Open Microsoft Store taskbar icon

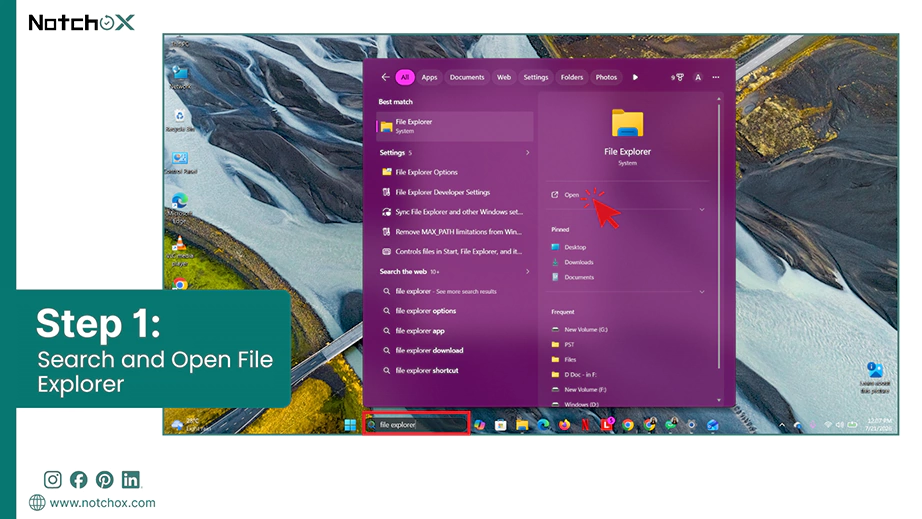pyautogui.click(x=500, y=425)
